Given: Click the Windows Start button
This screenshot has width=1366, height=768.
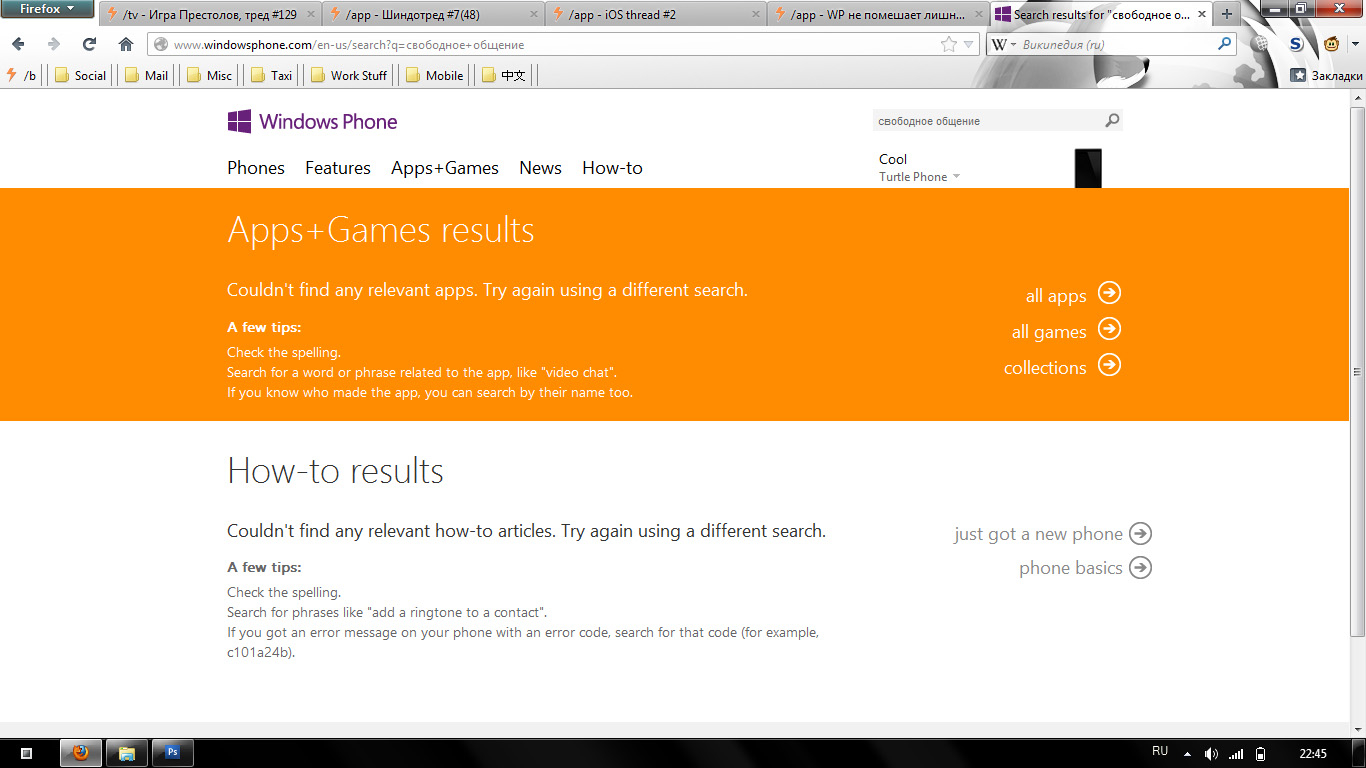Looking at the screenshot, I should [26, 753].
